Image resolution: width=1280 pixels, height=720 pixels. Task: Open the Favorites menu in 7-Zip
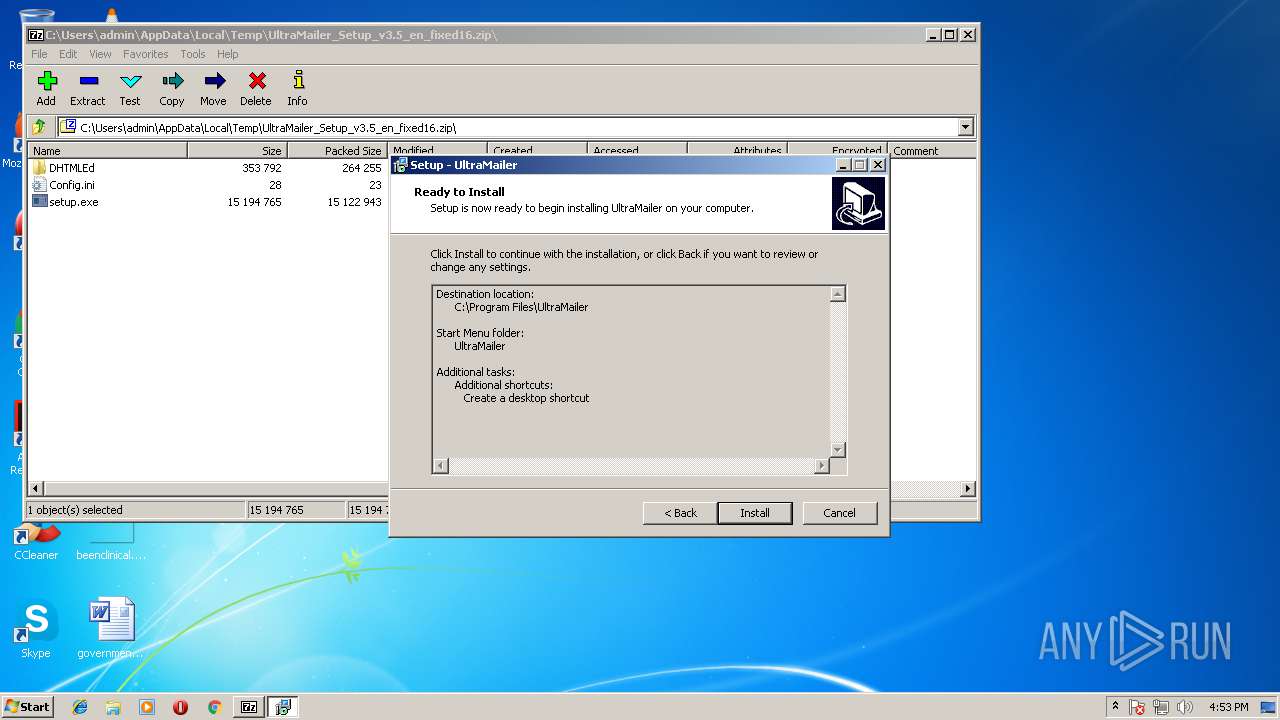coord(146,54)
